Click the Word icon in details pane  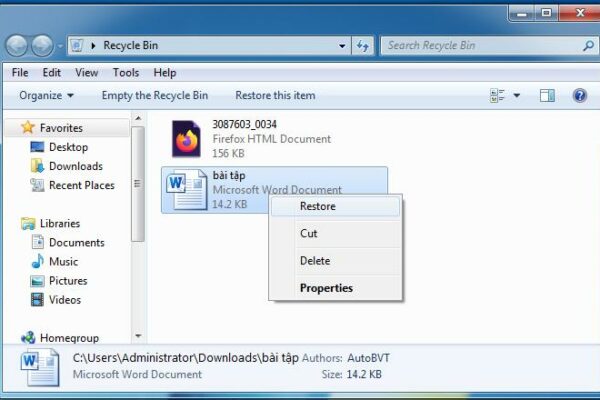coord(40,368)
